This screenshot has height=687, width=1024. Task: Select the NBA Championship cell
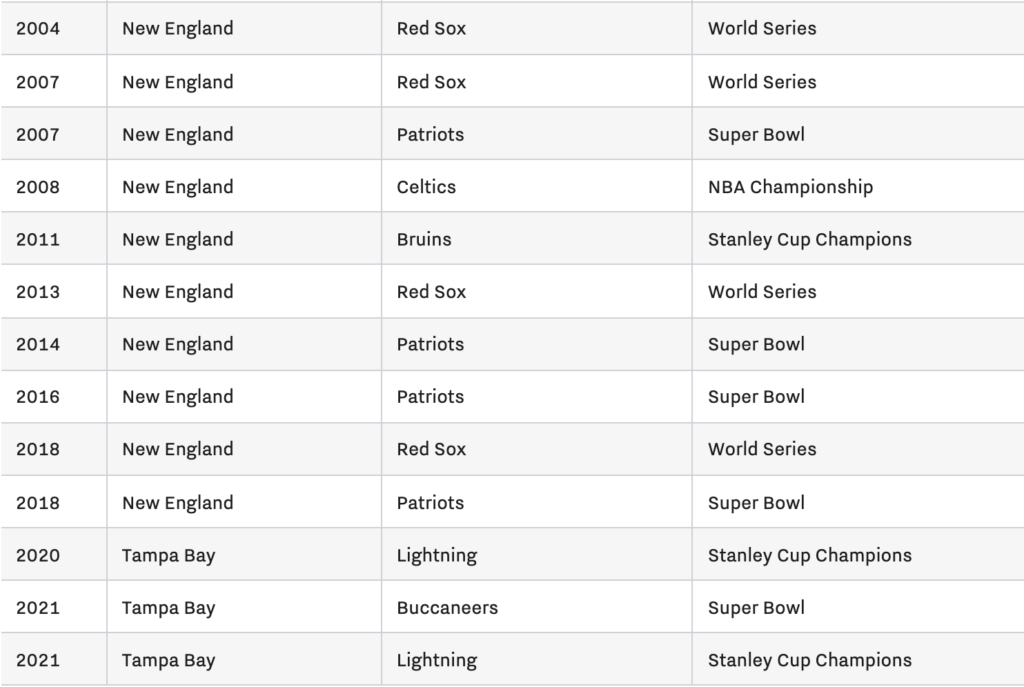858,187
